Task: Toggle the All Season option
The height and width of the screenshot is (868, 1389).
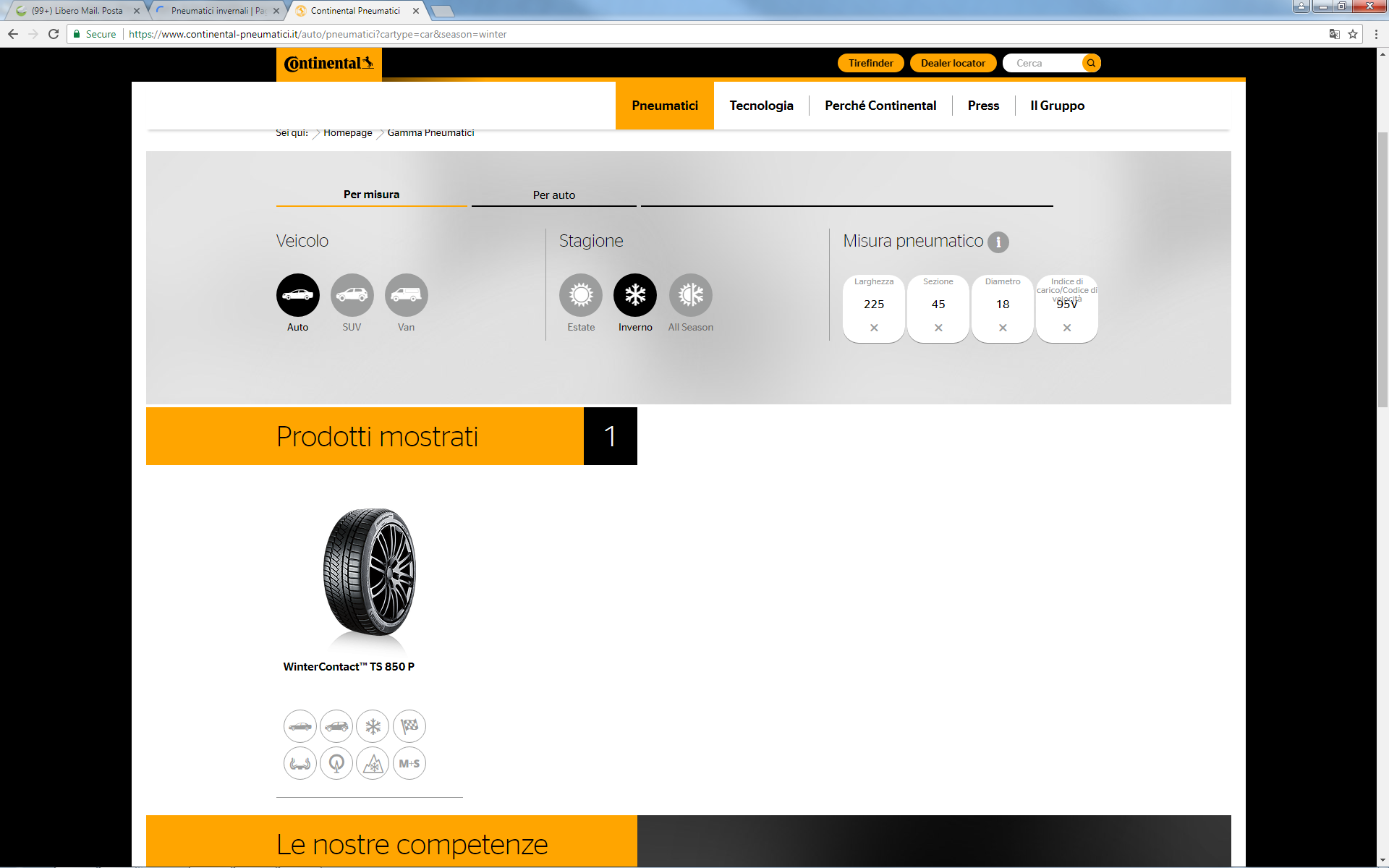Action: [690, 295]
